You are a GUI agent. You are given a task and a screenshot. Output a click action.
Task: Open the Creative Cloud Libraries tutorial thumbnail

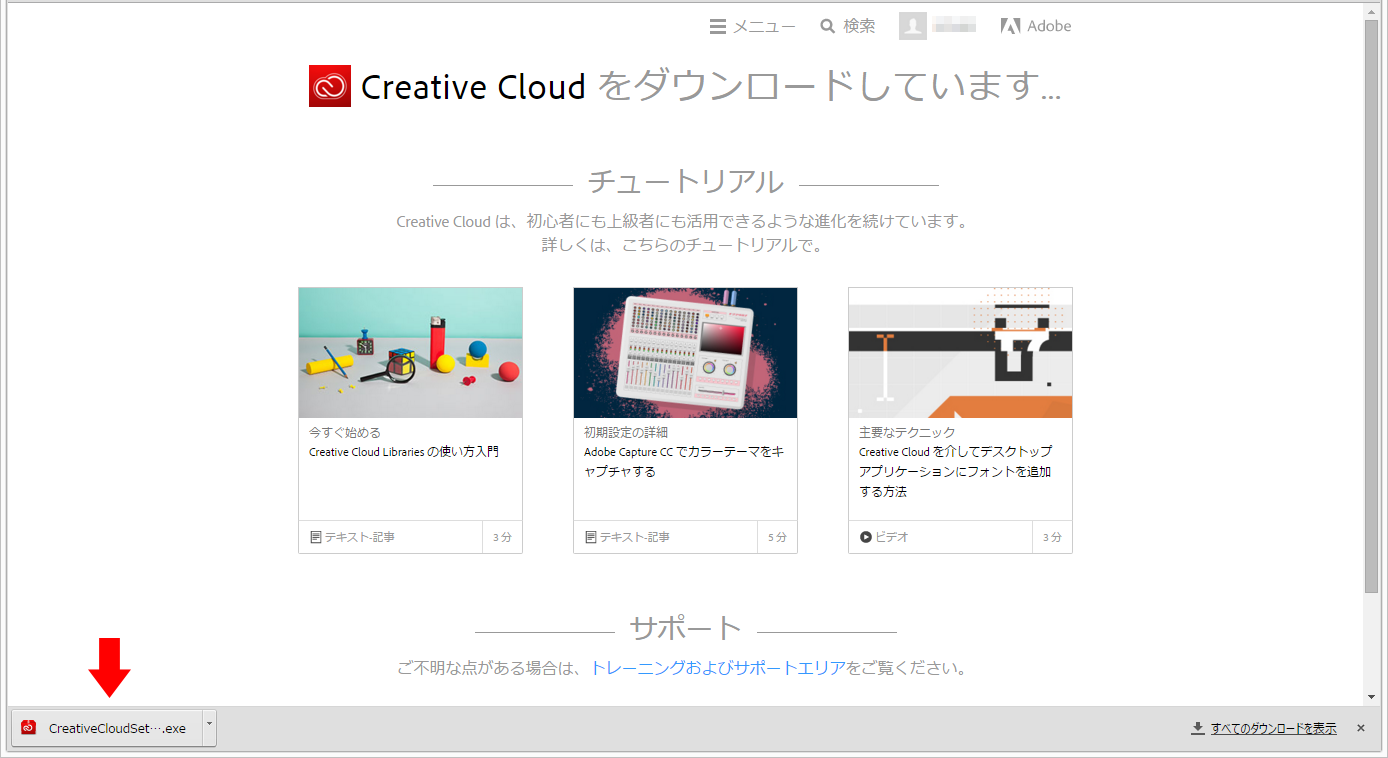(410, 353)
